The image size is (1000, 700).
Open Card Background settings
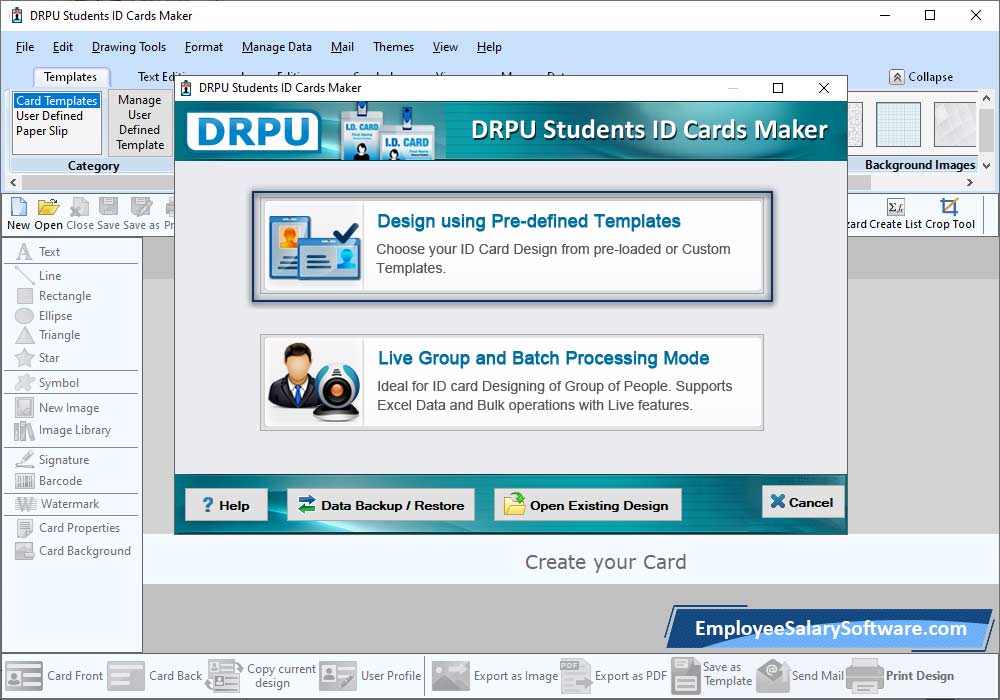coord(71,551)
